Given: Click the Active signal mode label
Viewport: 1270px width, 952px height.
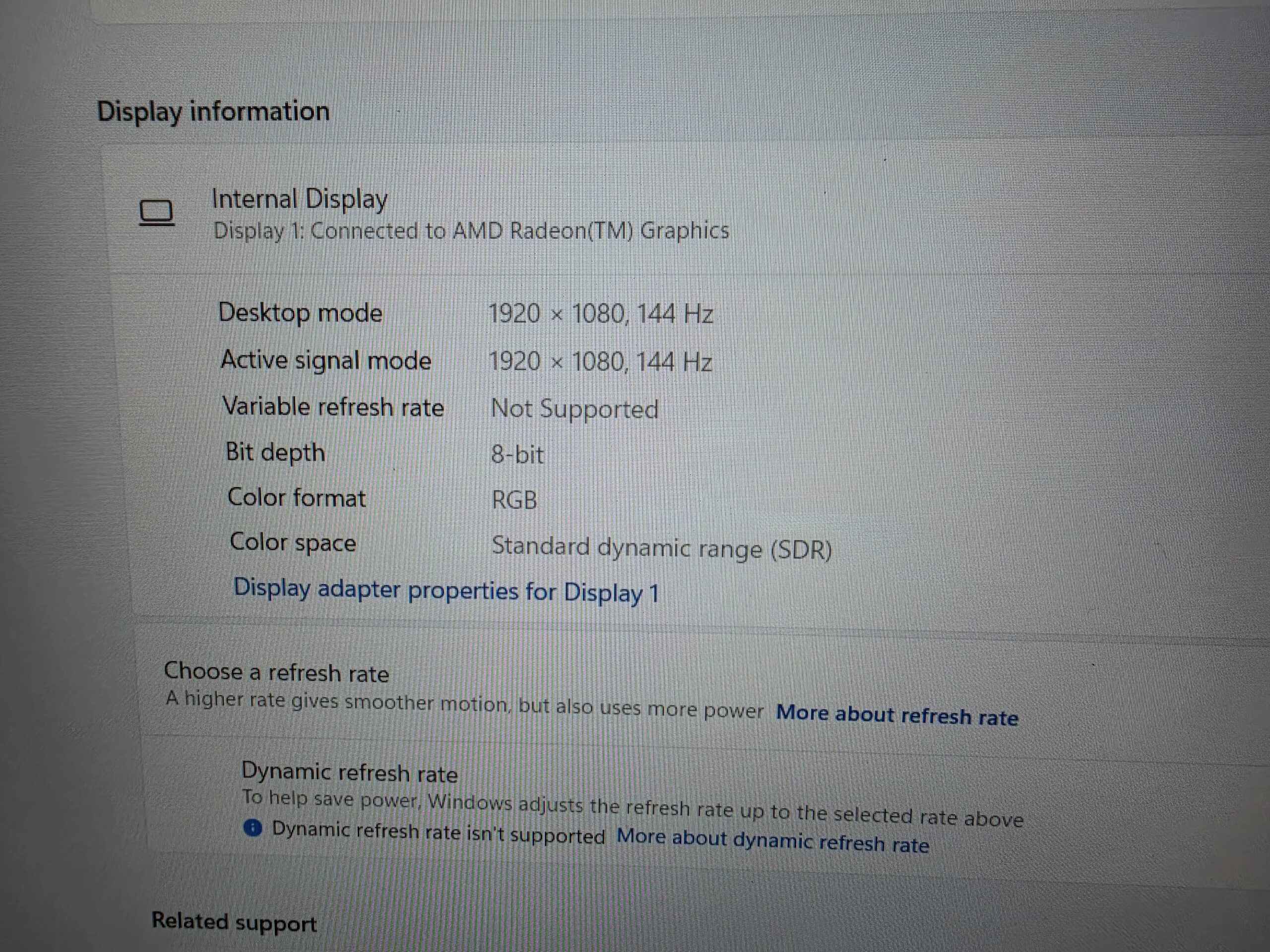Looking at the screenshot, I should click(x=326, y=360).
